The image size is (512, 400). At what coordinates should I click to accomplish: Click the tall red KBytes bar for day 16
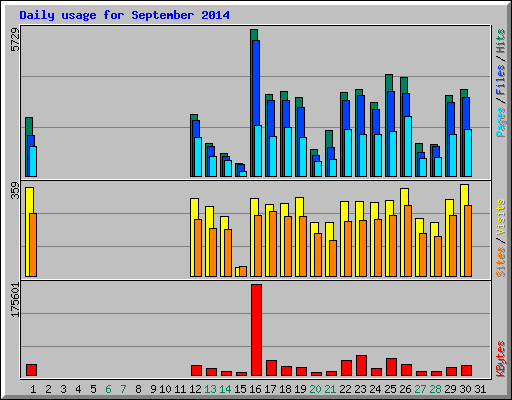point(256,330)
